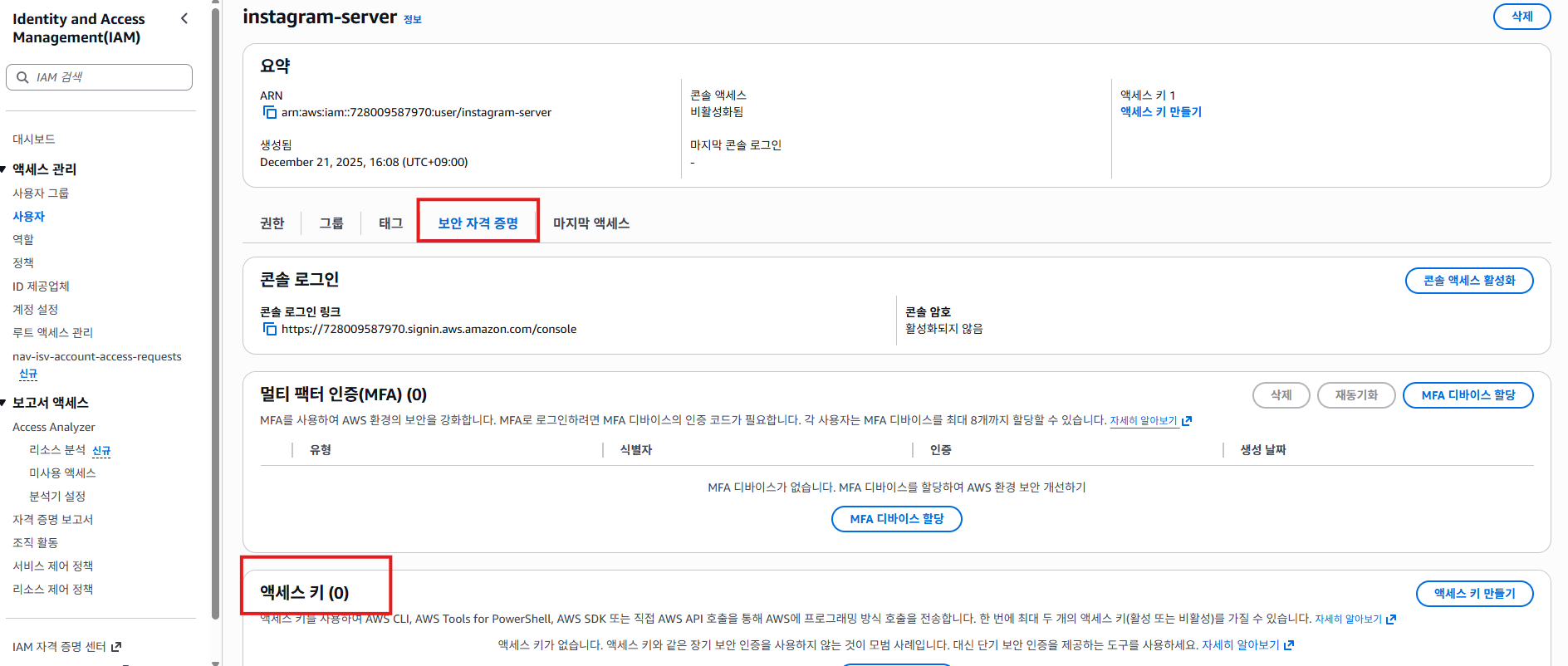Collapse the IAM sidebar with the left chevron
The height and width of the screenshot is (666, 1568).
click(184, 18)
